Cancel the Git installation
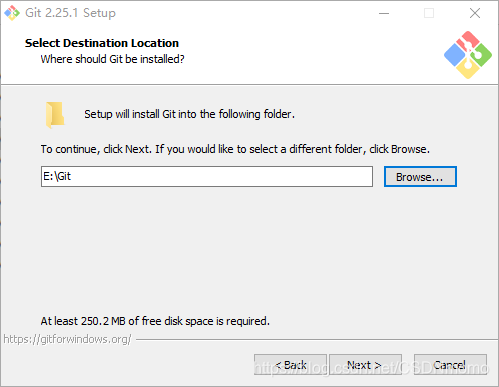 450,365
